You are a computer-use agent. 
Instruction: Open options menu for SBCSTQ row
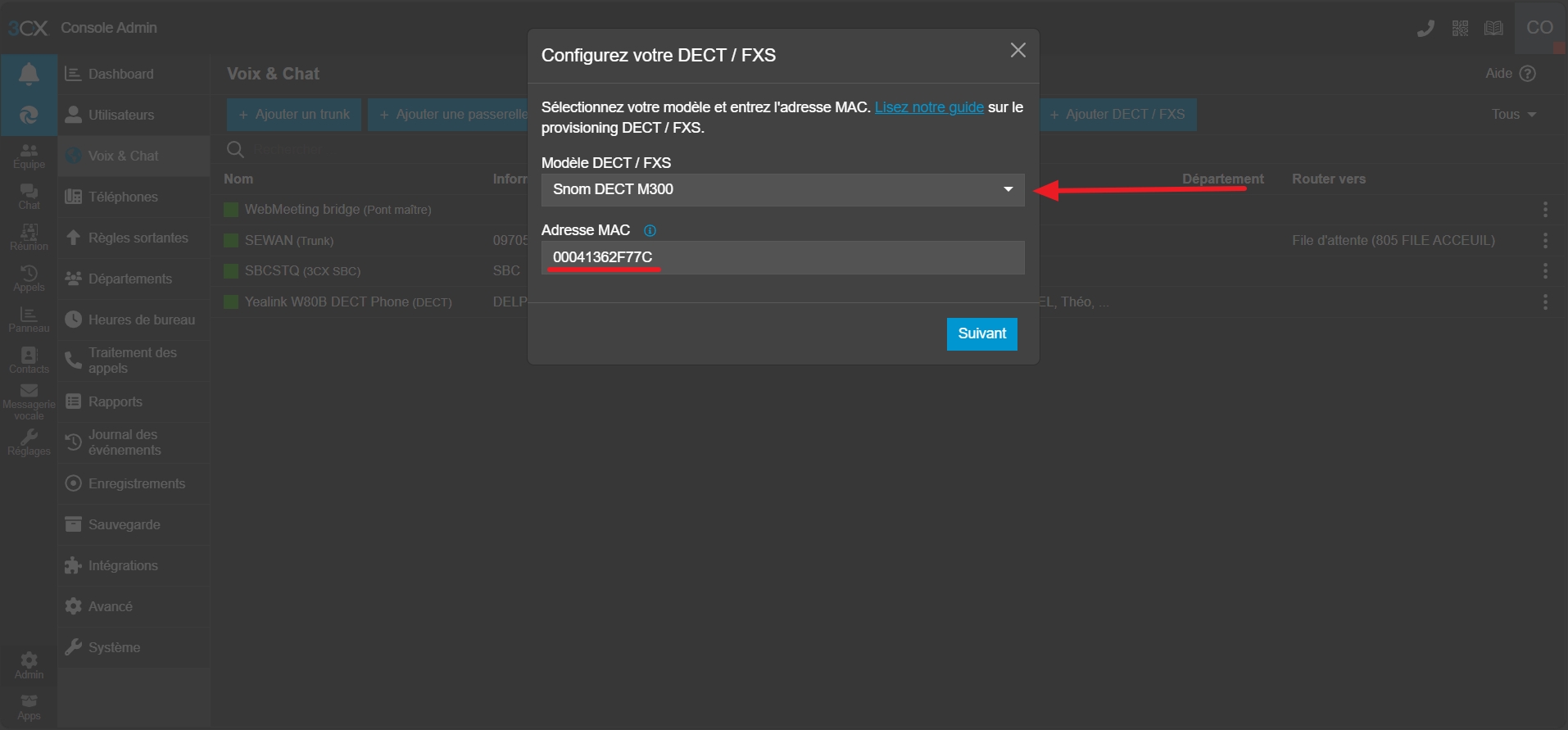click(x=1545, y=271)
